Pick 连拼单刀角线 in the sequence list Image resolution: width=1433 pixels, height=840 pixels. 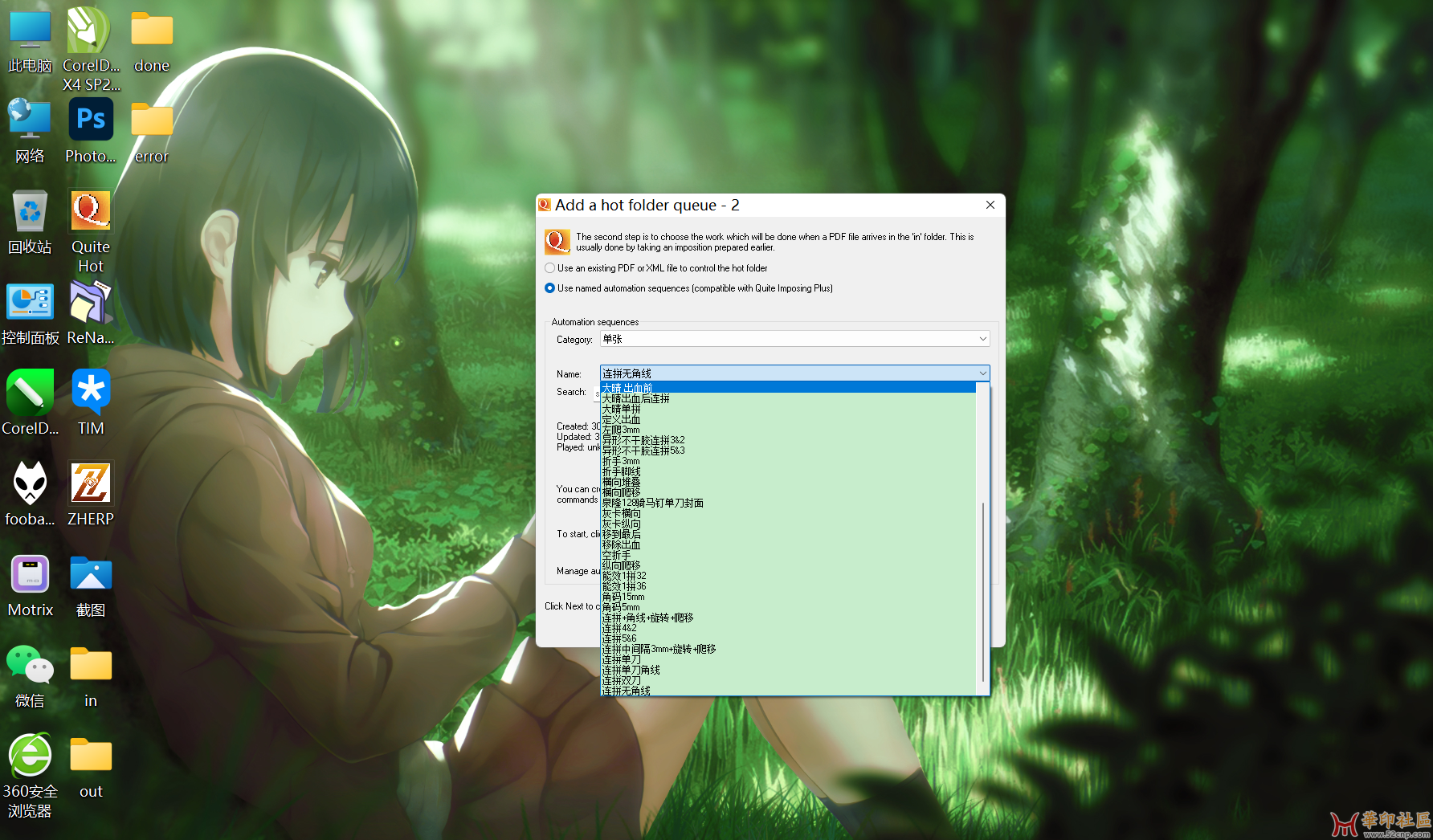[631, 671]
